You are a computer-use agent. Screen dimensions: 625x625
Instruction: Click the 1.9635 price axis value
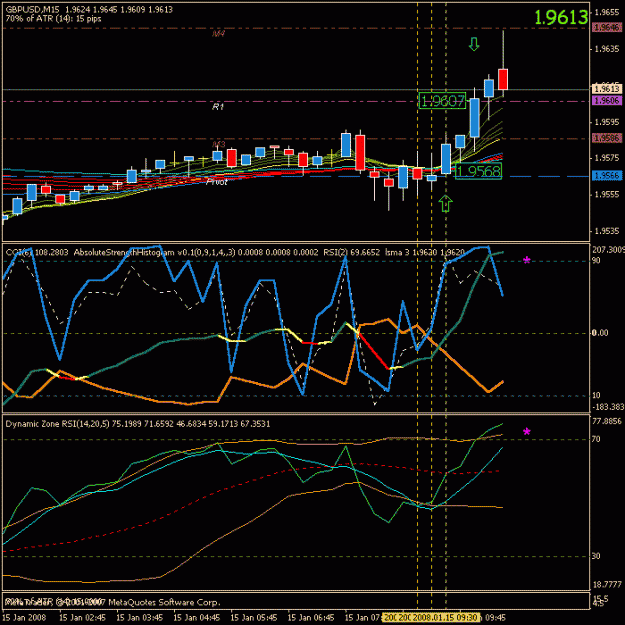pyautogui.click(x=607, y=49)
